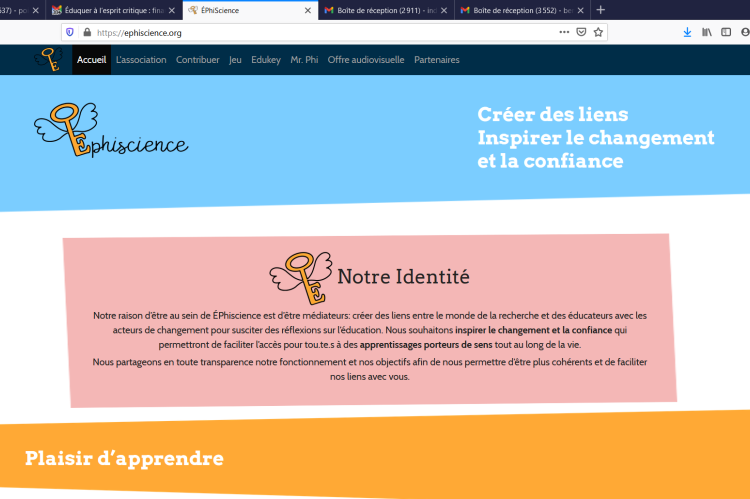
Task: Click the Plaisir d'apprendre heading
Action: pyautogui.click(x=124, y=458)
